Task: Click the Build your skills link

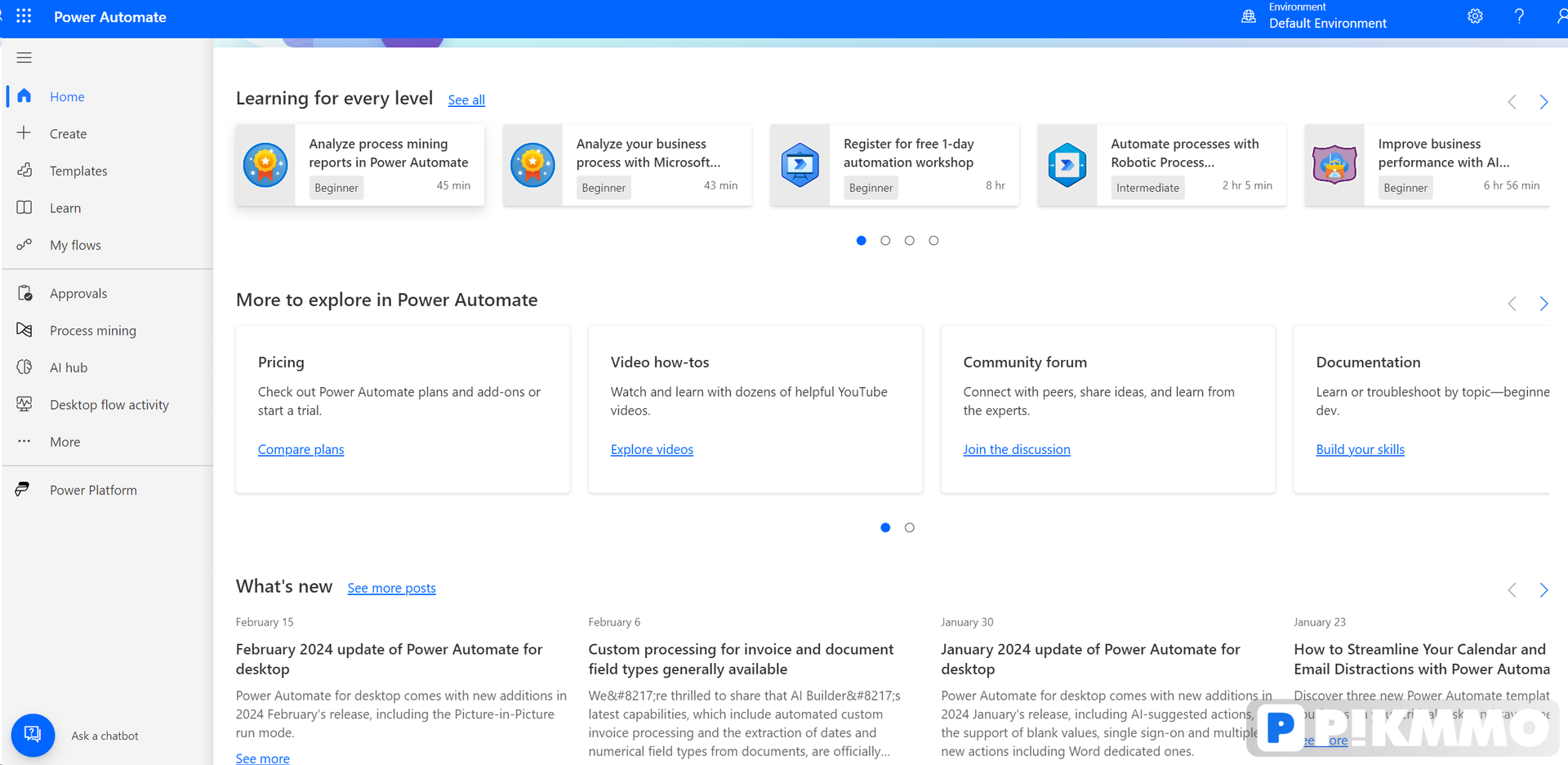Action: coord(1361,449)
